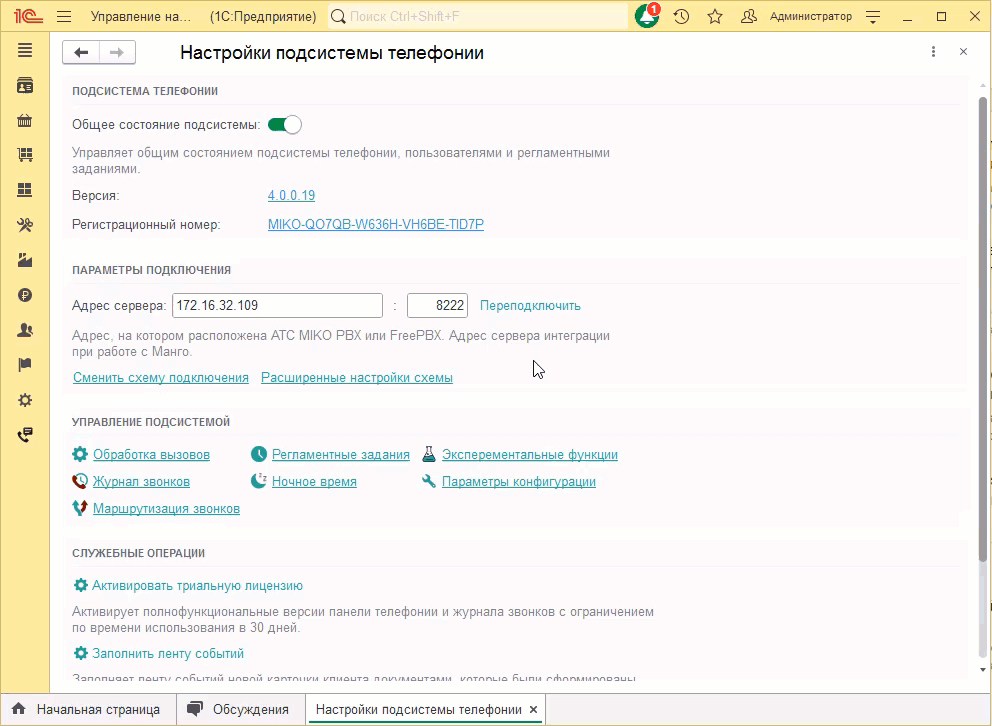The height and width of the screenshot is (726, 992).
Task: Select the production factory icon in sidebar
Action: click(25, 260)
